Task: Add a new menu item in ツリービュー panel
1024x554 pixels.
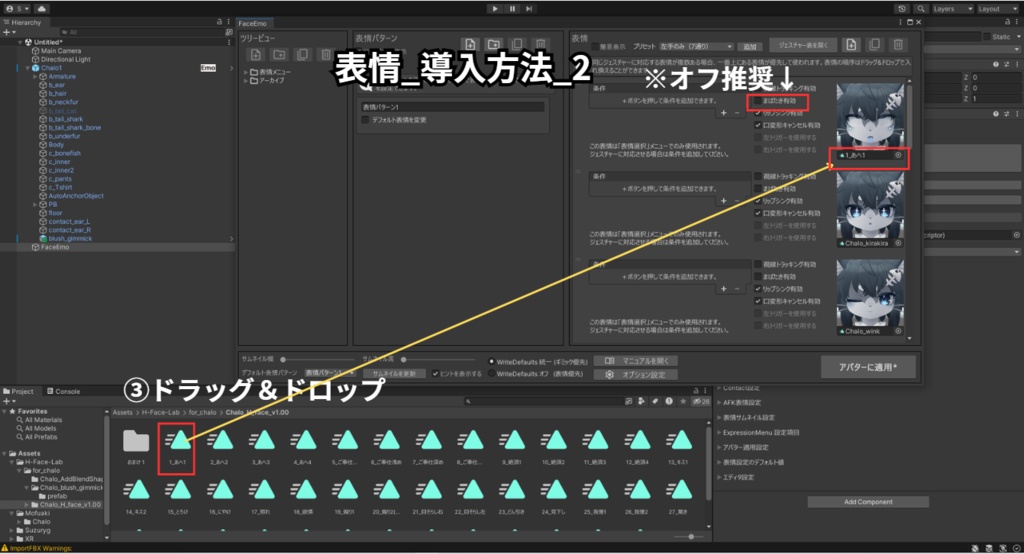Action: tap(256, 55)
